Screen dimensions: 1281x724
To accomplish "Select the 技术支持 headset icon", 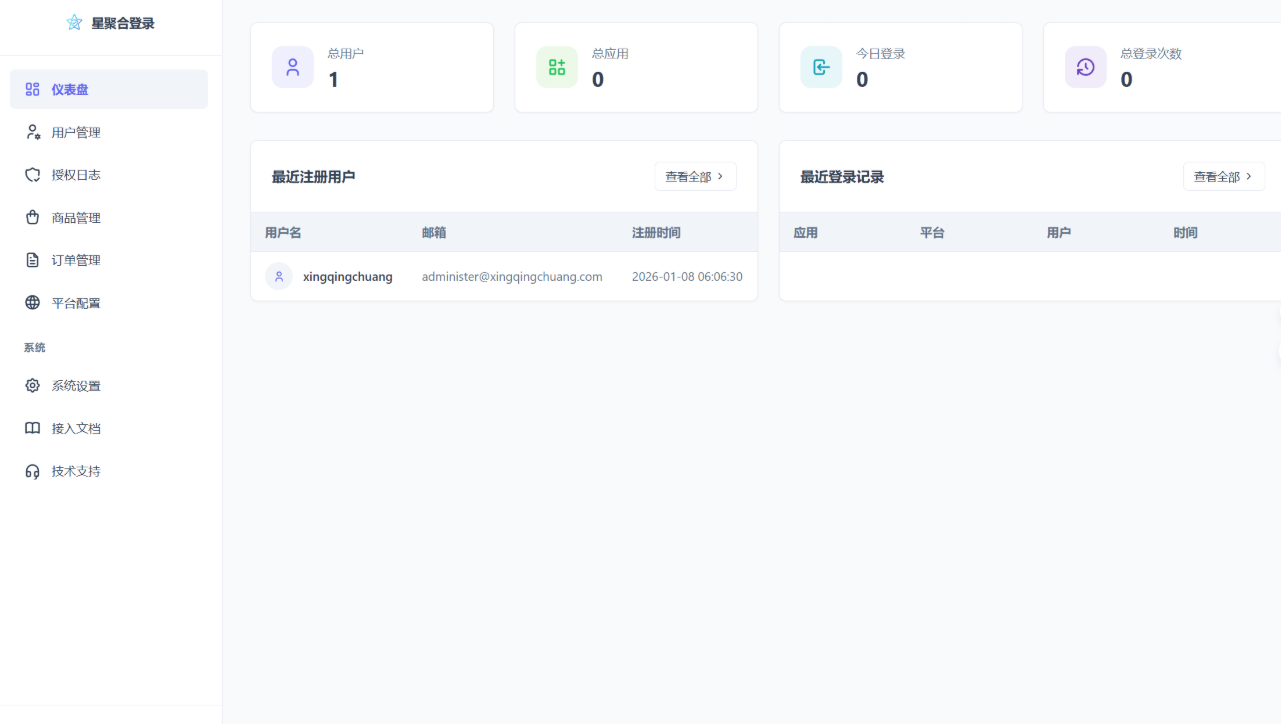I will click(x=31, y=470).
